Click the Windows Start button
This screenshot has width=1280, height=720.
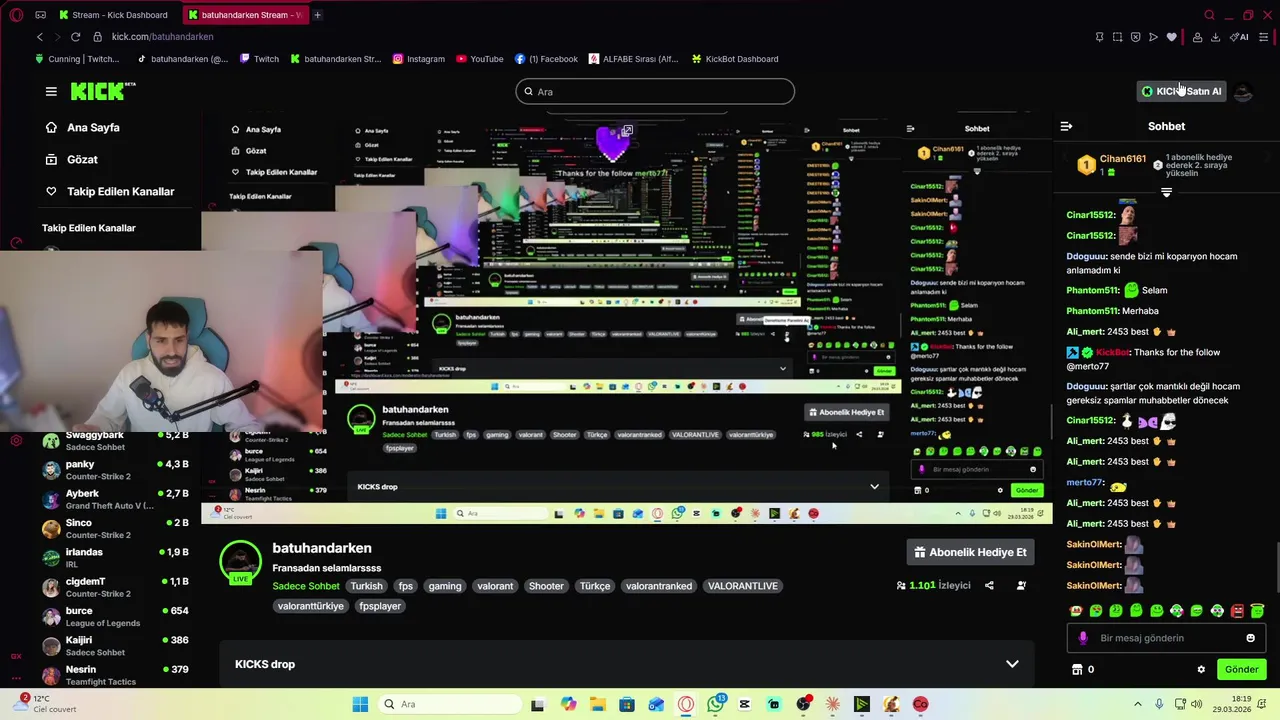click(x=360, y=704)
